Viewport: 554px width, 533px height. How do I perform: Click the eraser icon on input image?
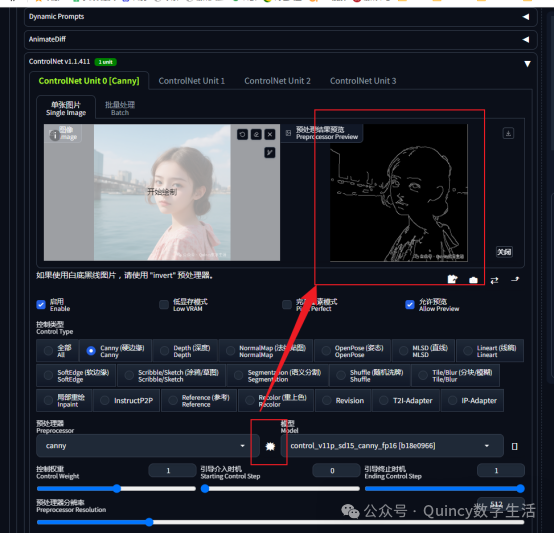tap(256, 134)
